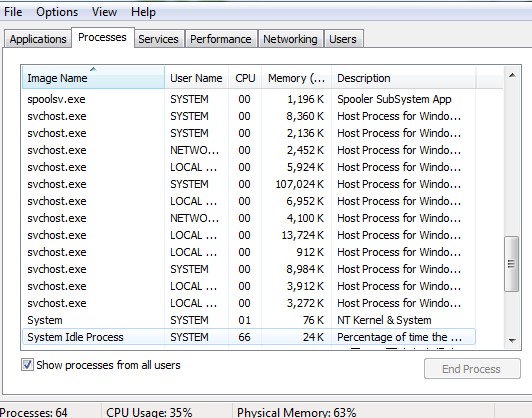532x418 pixels.
Task: Open the File menu
Action: [x=13, y=12]
